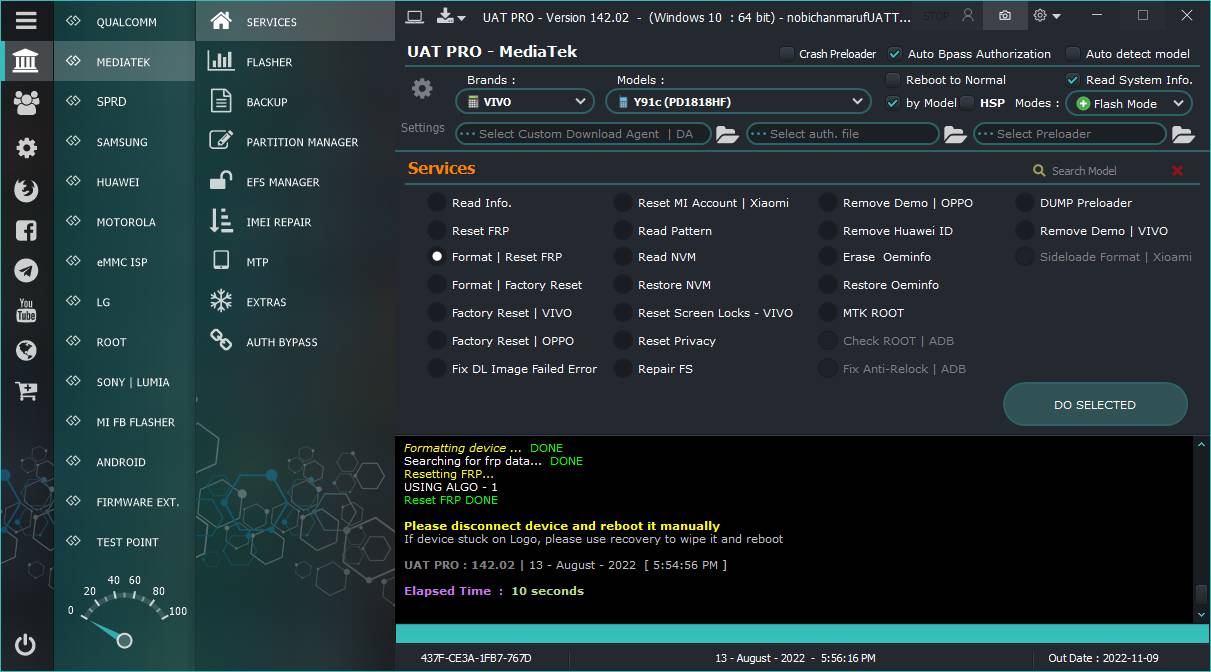Image resolution: width=1211 pixels, height=672 pixels.
Task: Open the Models dropdown showing Y91c
Action: point(738,102)
